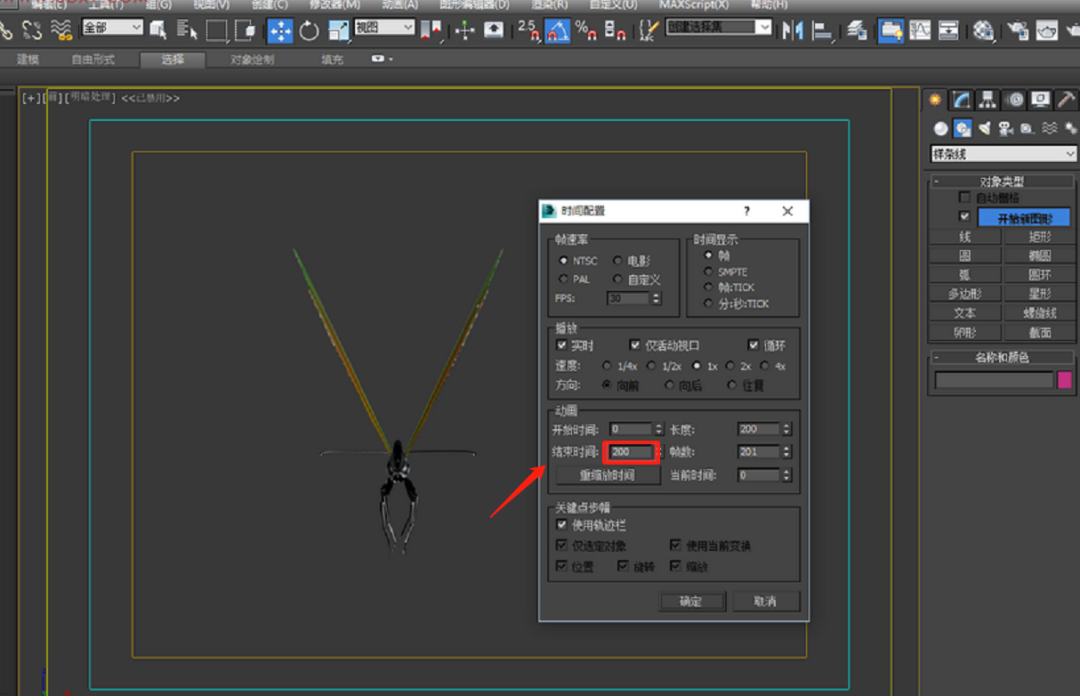Screen dimensions: 1080x696
Task: Select the Space Warps category icon
Action: coord(1049,128)
